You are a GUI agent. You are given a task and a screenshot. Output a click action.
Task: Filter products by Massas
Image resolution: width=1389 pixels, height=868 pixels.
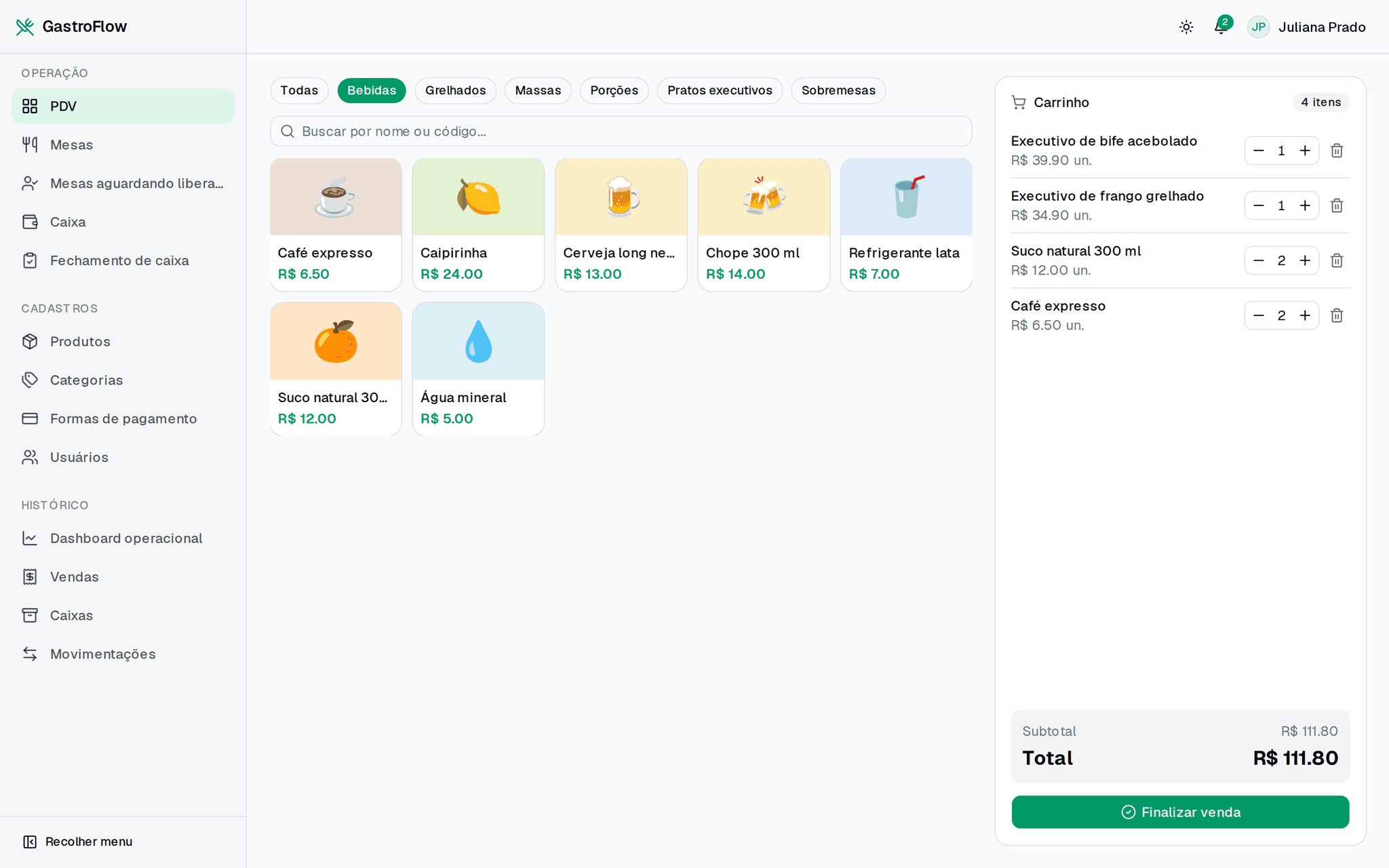tap(538, 90)
